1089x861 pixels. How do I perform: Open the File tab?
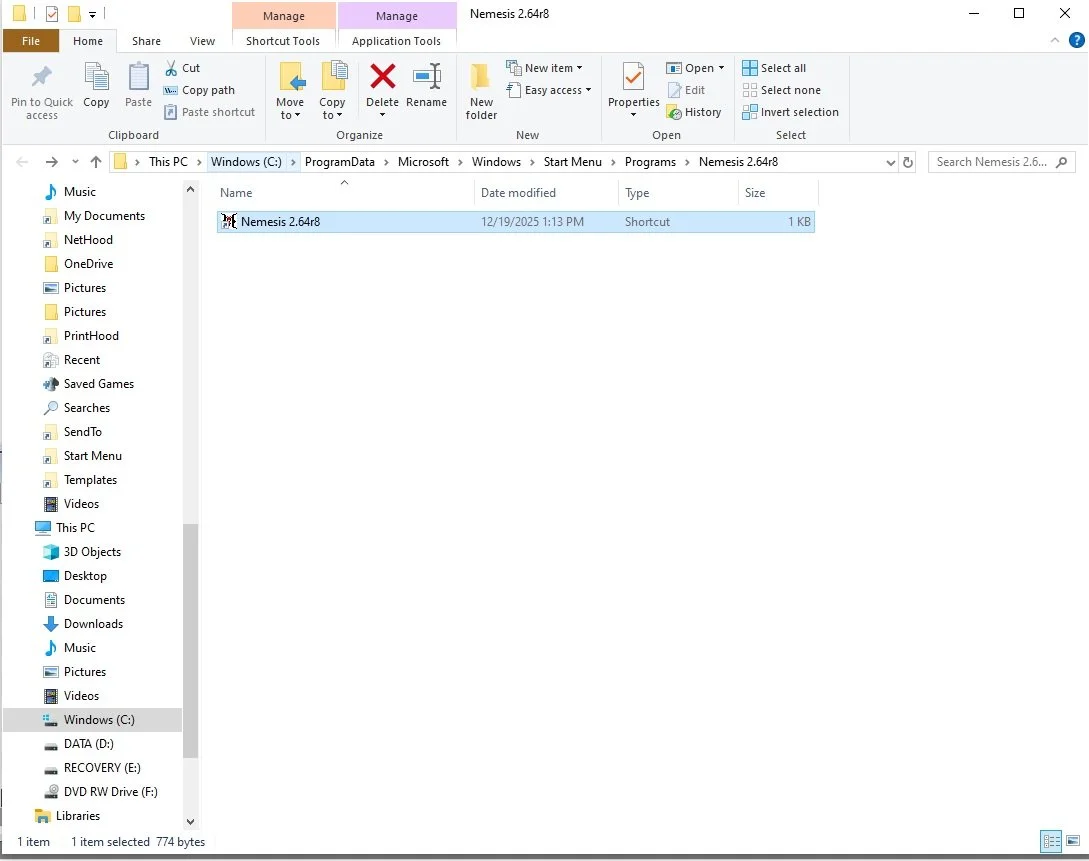tap(31, 41)
